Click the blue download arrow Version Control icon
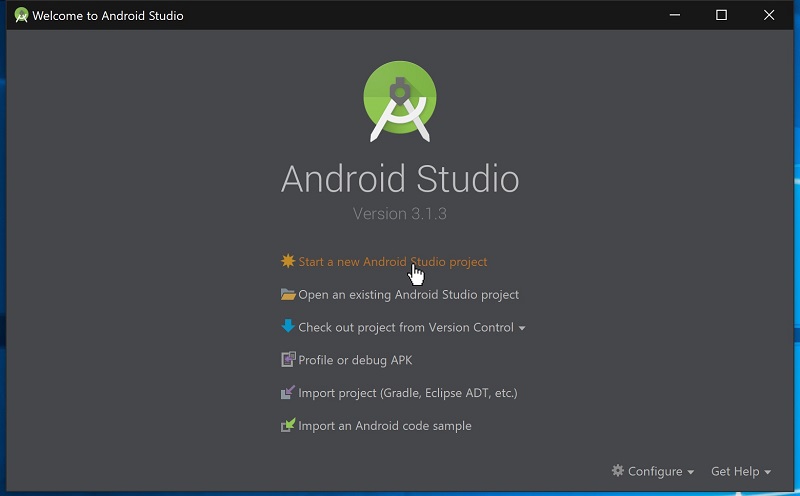Image resolution: width=800 pixels, height=496 pixels. pos(288,326)
